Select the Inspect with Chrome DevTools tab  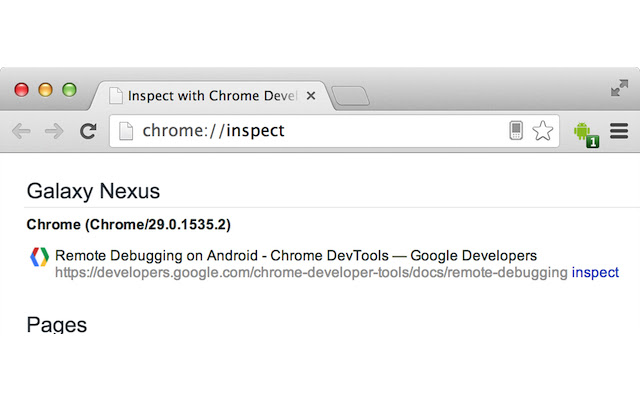(210, 96)
